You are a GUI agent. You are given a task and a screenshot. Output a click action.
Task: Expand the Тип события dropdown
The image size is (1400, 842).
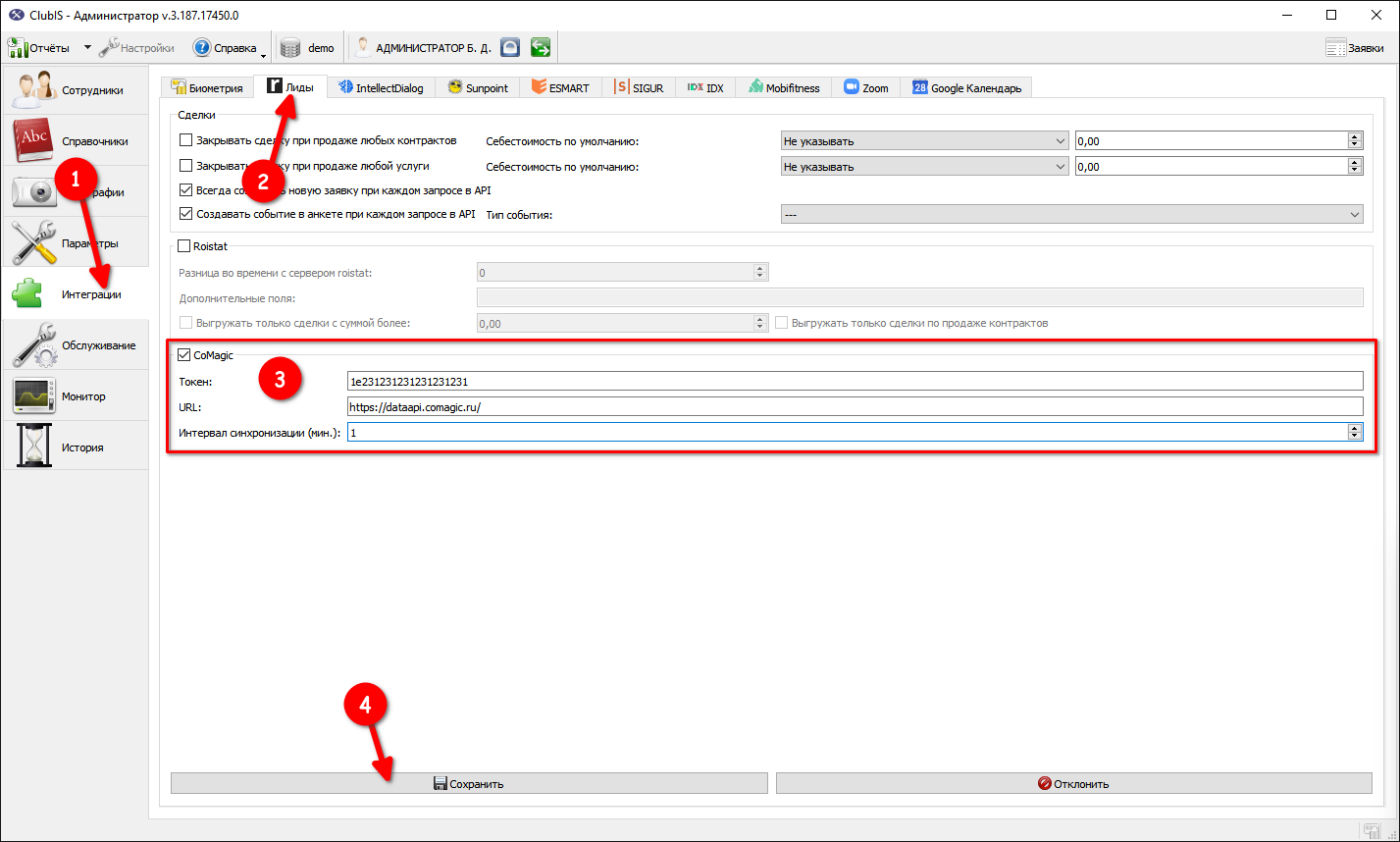click(1072, 214)
